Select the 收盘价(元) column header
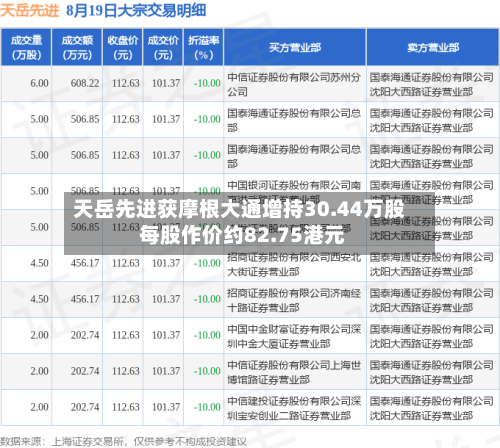 [123, 47]
